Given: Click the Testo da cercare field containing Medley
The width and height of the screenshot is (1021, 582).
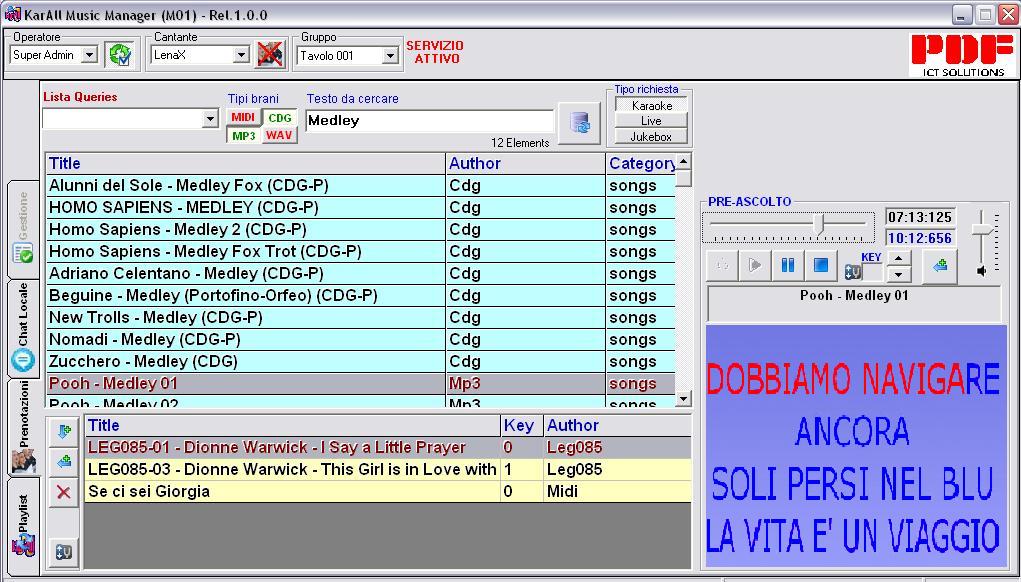Looking at the screenshot, I should [430, 120].
